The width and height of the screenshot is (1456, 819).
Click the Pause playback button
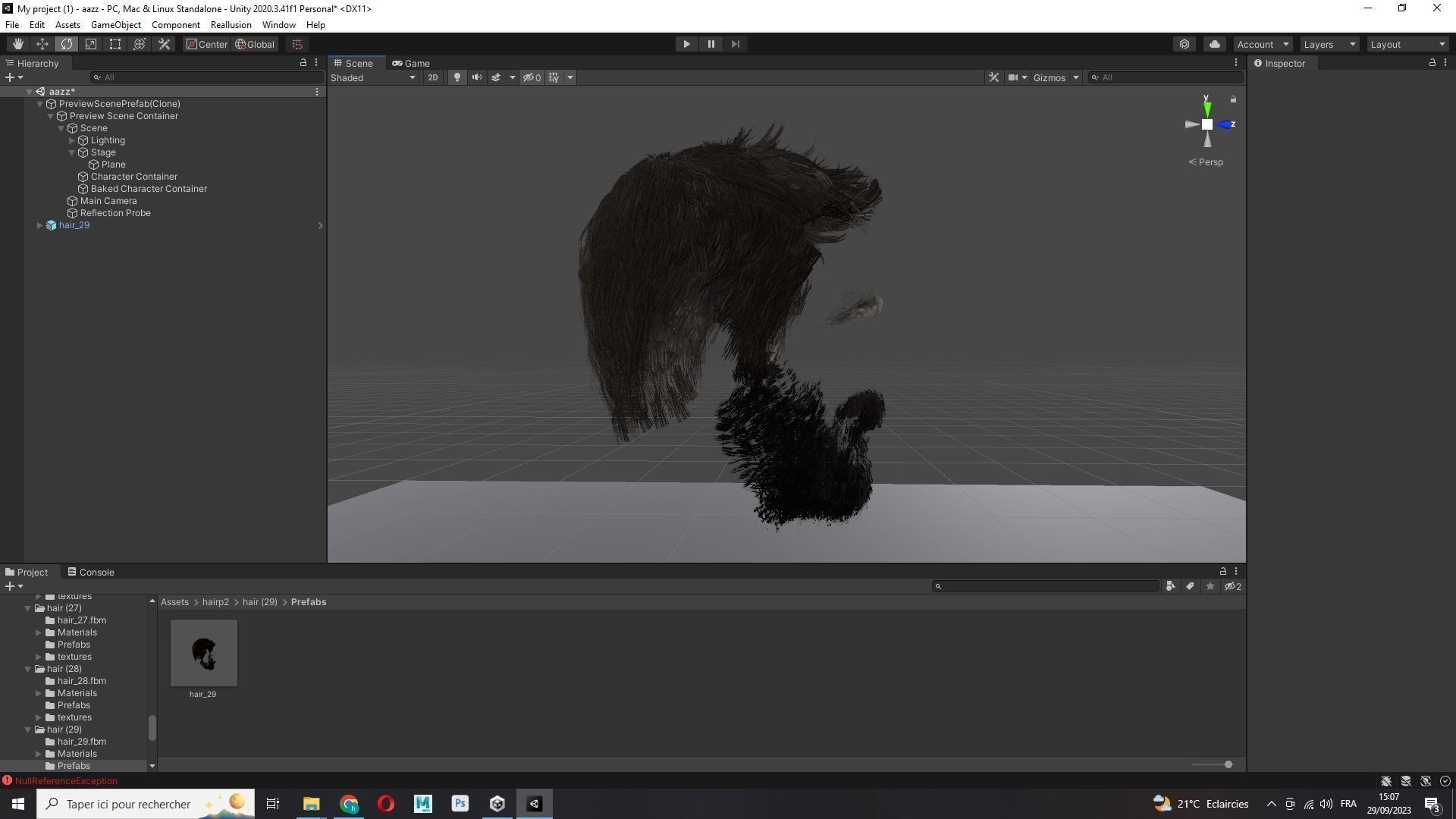(x=711, y=44)
